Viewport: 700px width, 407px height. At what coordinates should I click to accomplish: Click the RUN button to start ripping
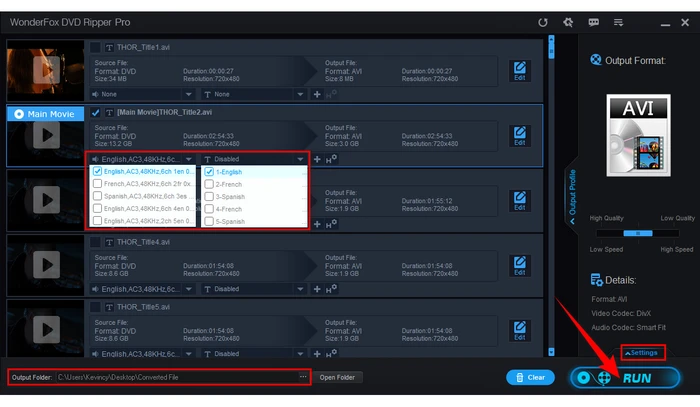tap(625, 378)
